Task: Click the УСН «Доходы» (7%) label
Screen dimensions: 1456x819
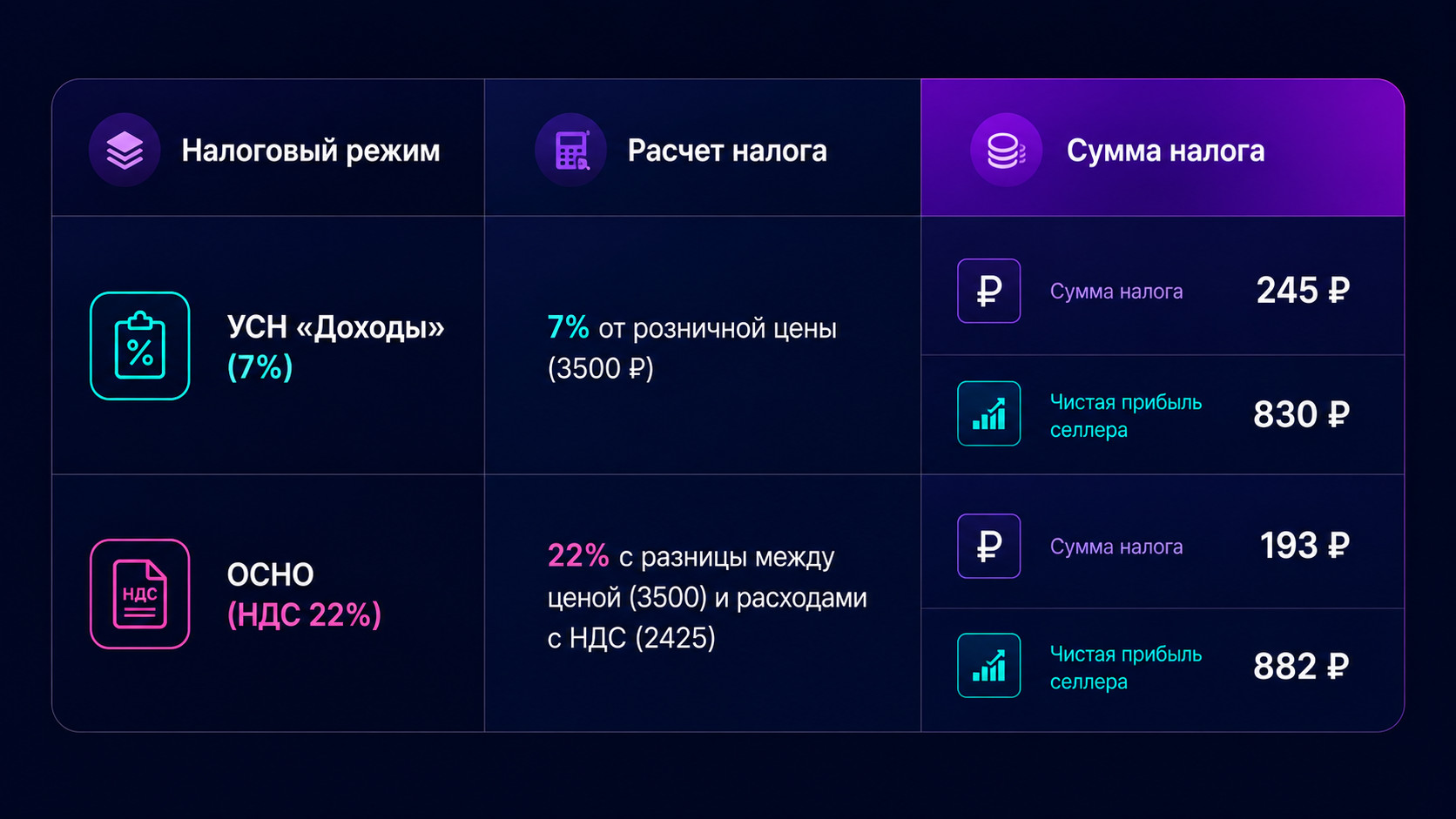Action: pos(335,346)
